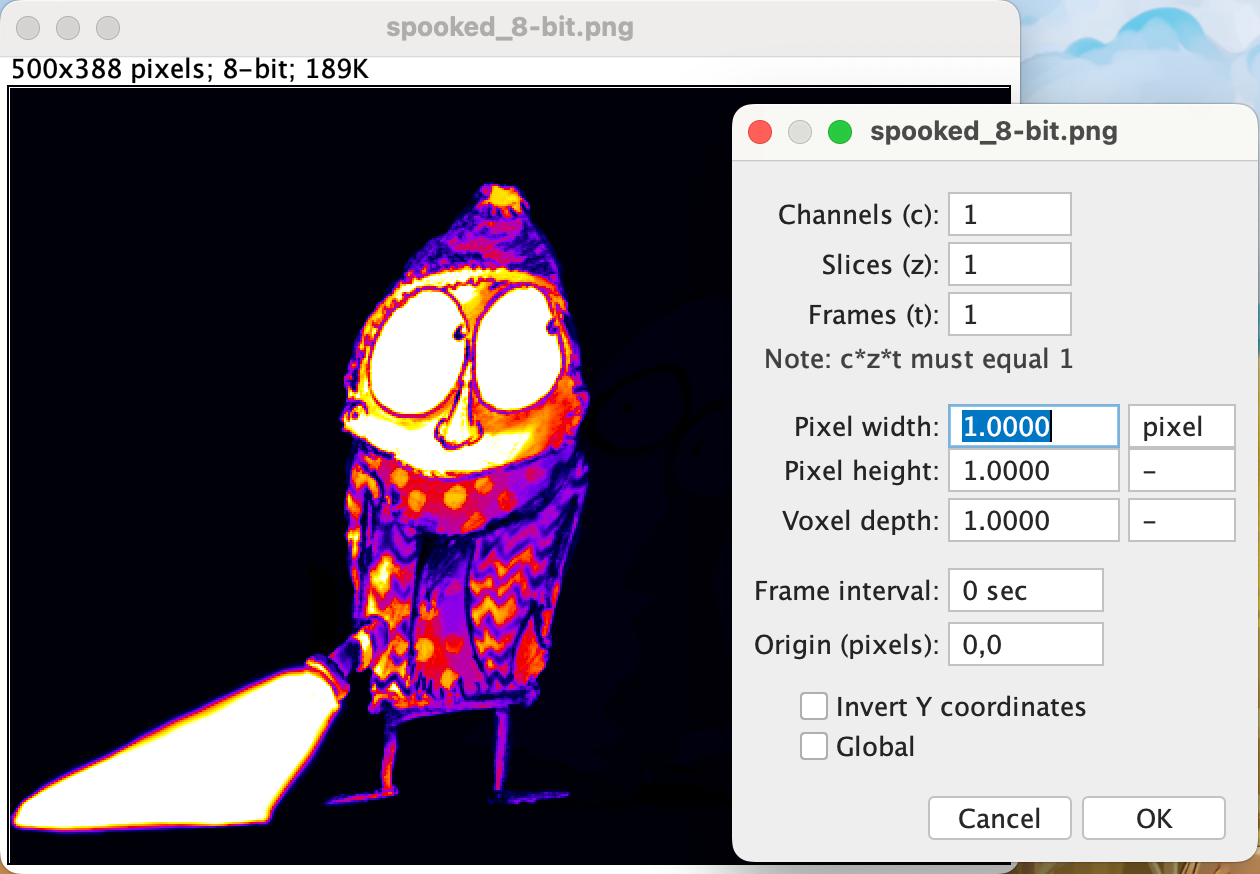1260x874 pixels.
Task: Enable Invert Y coordinates checkbox
Action: tap(814, 706)
